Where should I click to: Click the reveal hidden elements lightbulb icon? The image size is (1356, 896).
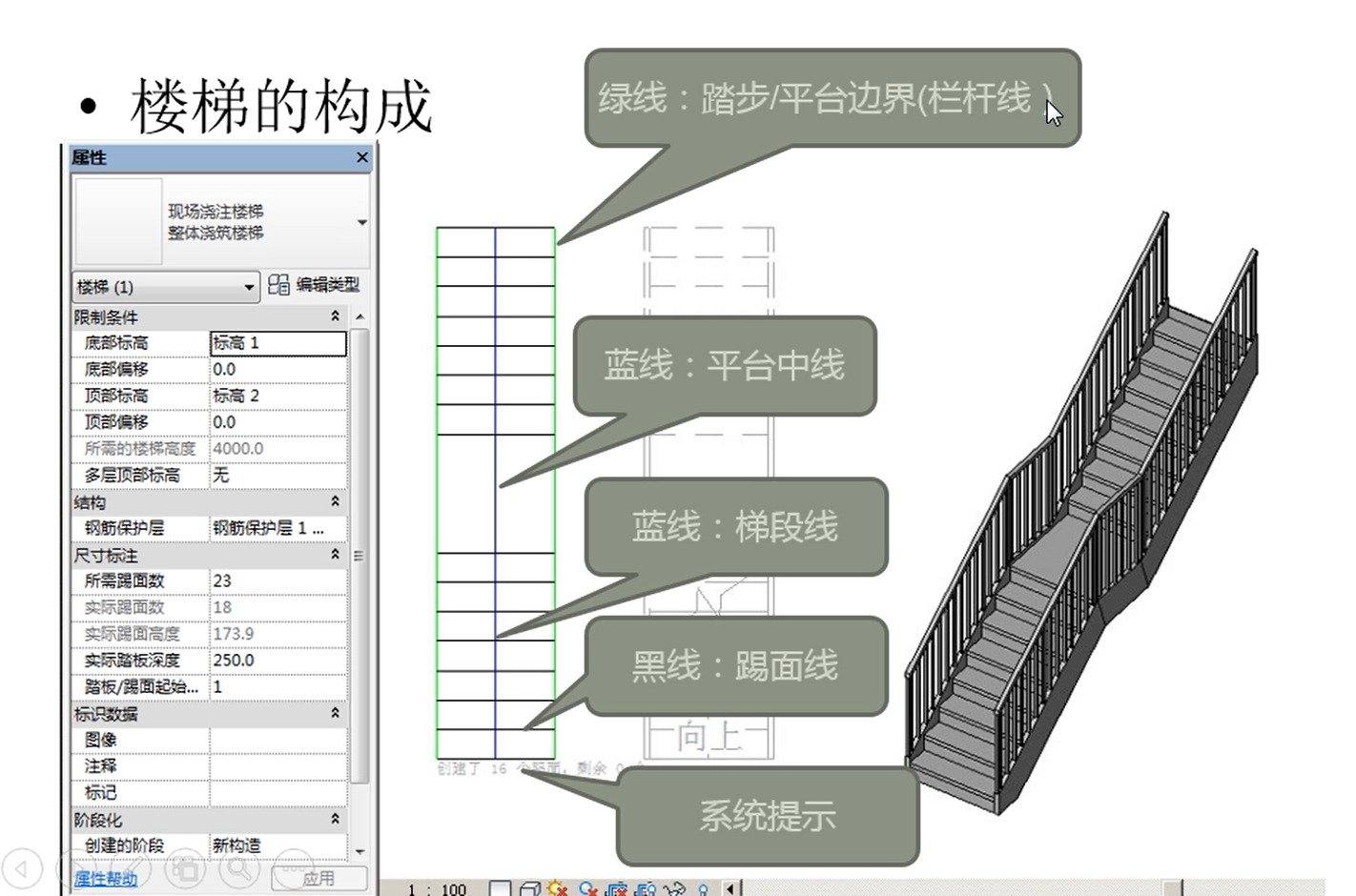coord(704,888)
